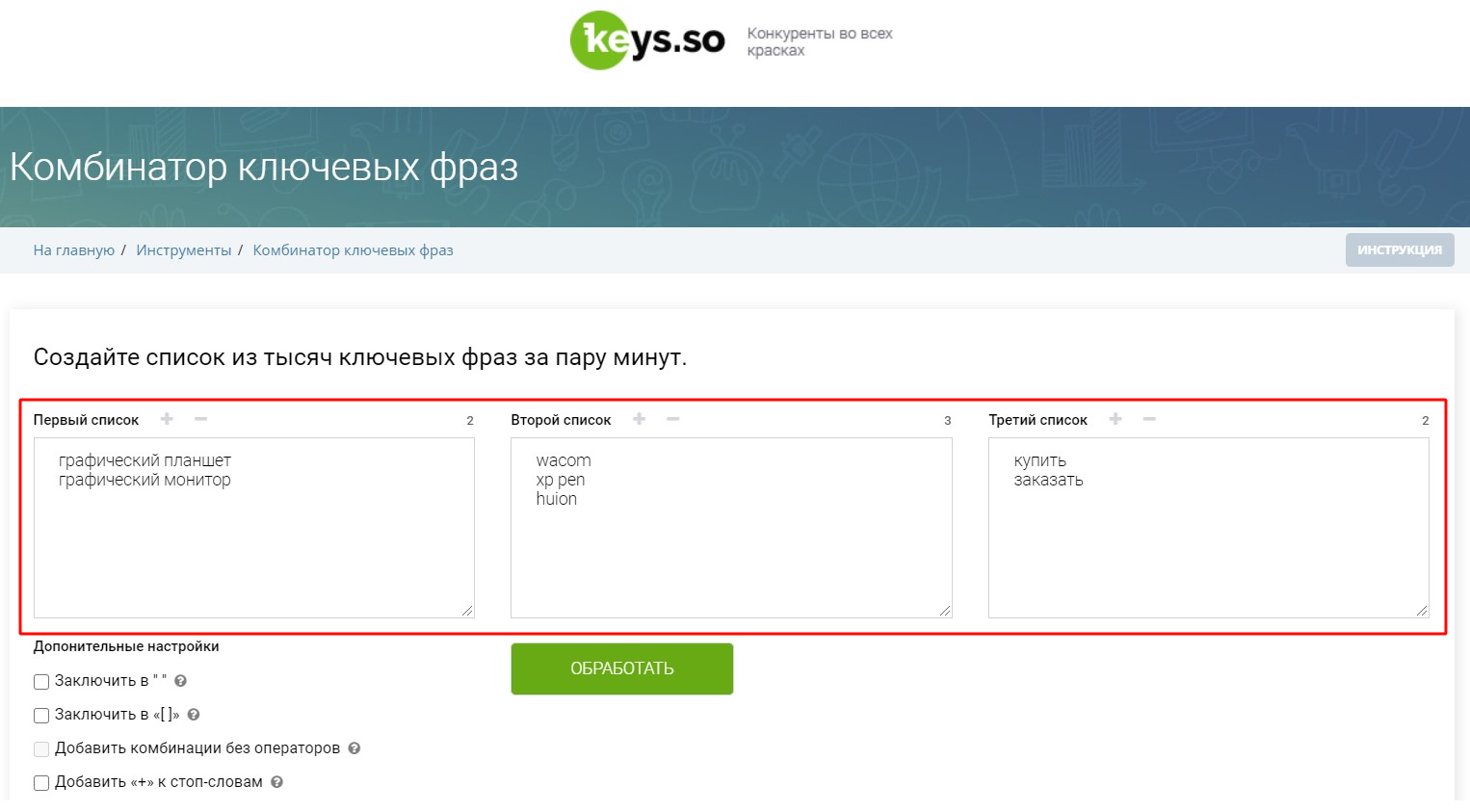Click the line "xp pen"
Image resolution: width=1470 pixels, height=812 pixels.
click(561, 480)
